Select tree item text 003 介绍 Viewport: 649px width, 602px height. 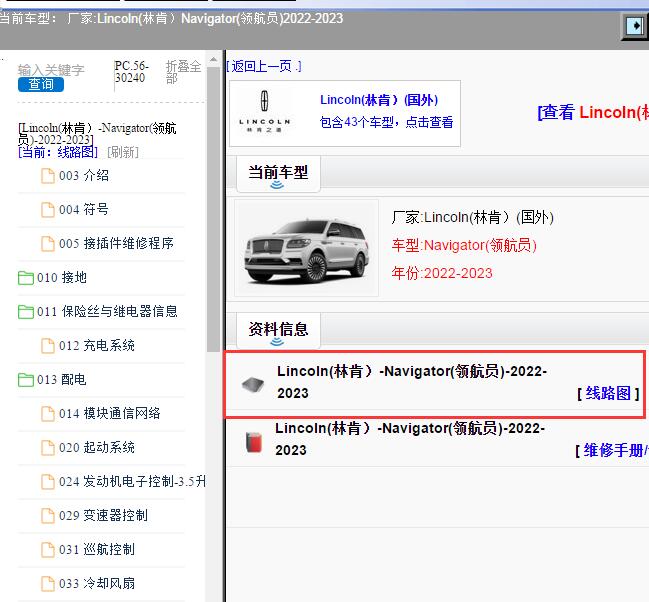coord(84,176)
